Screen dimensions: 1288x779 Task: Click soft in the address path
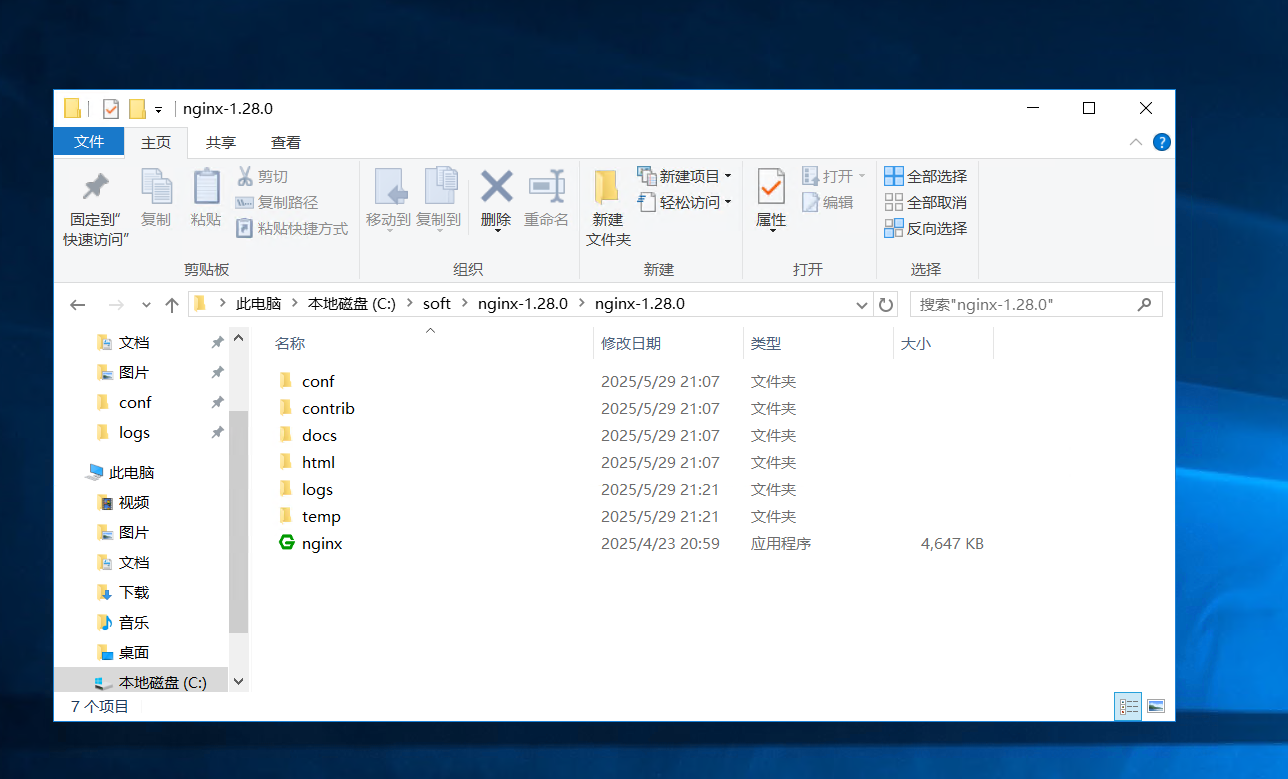pyautogui.click(x=437, y=304)
